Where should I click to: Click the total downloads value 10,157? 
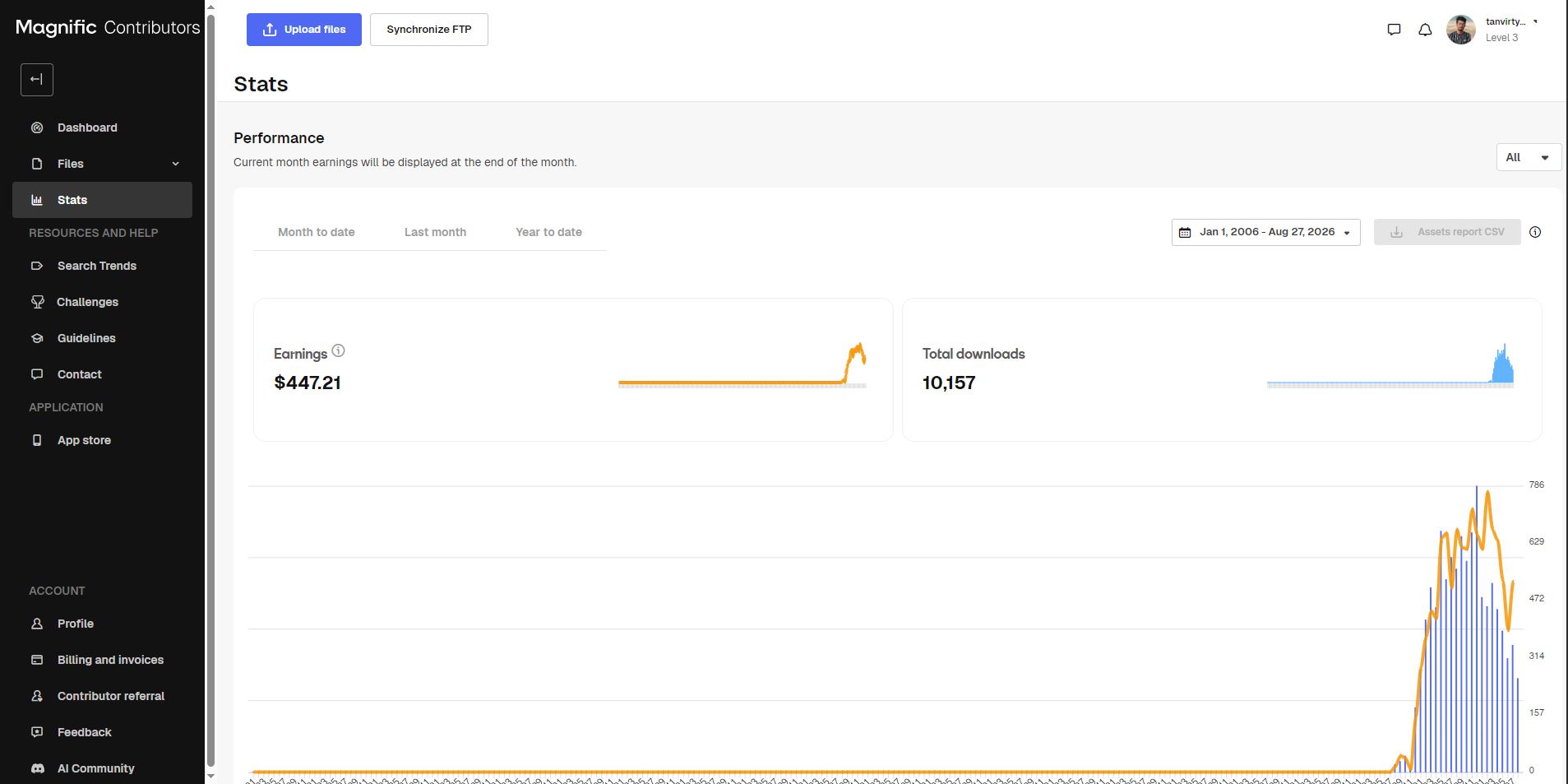pyautogui.click(x=949, y=383)
